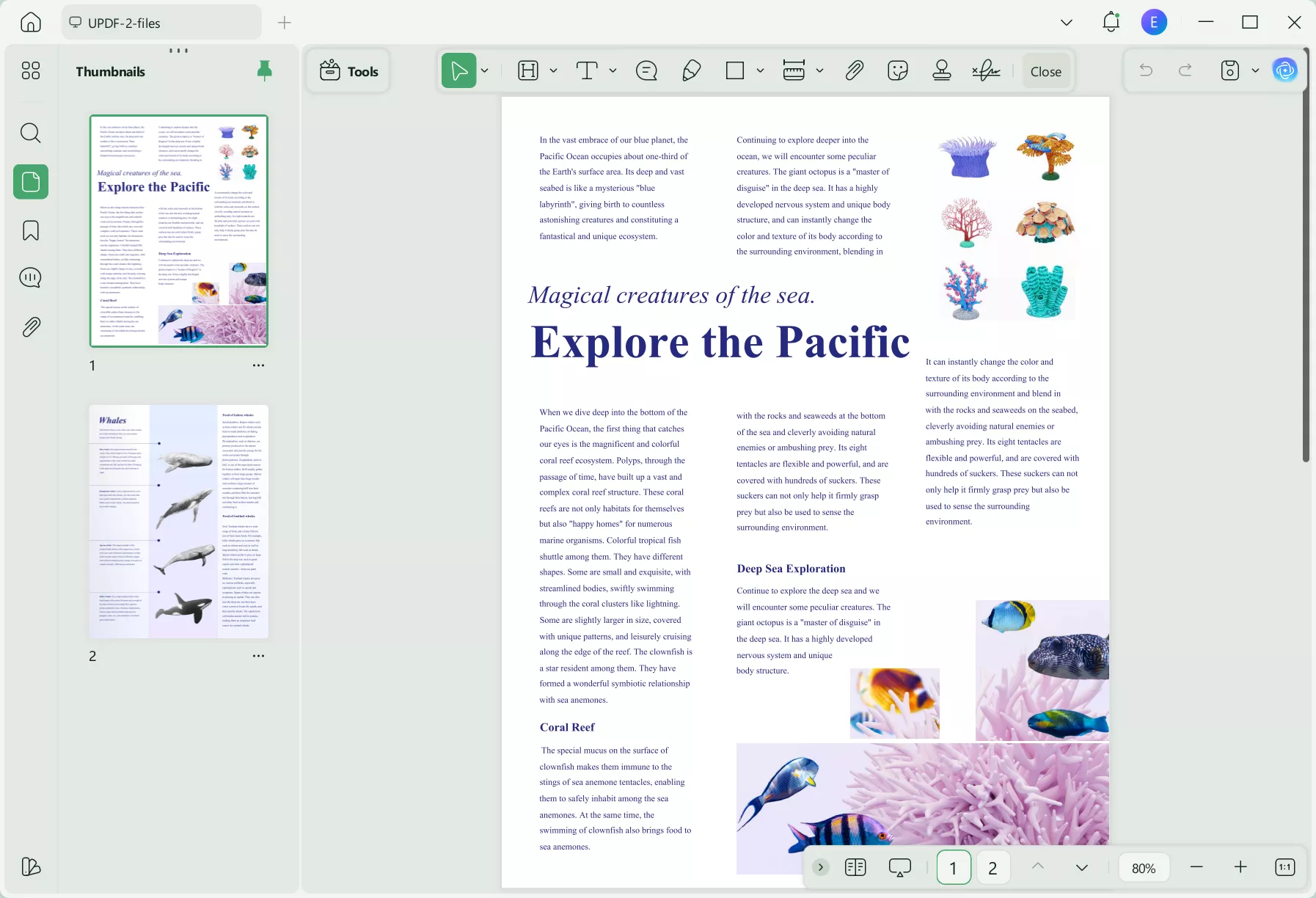This screenshot has width=1316, height=898.
Task: Click the sticker tool icon
Action: pyautogui.click(x=897, y=71)
